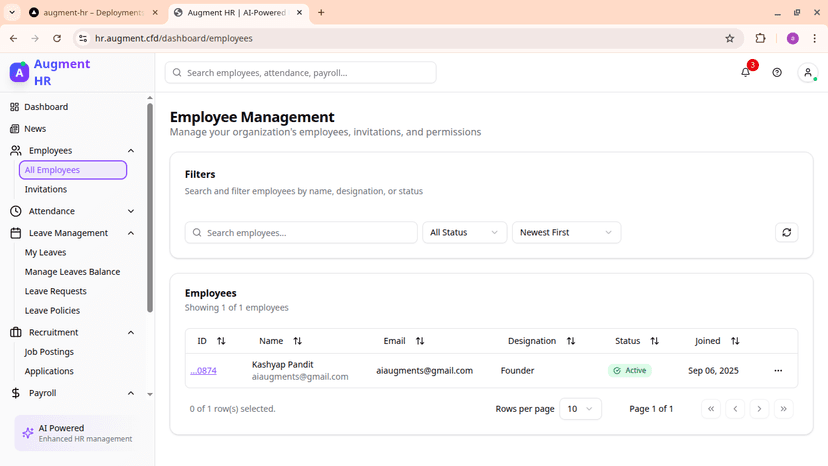This screenshot has width=828, height=466.
Task: Go to Dashboard in the sidebar
Action: pyautogui.click(x=46, y=107)
